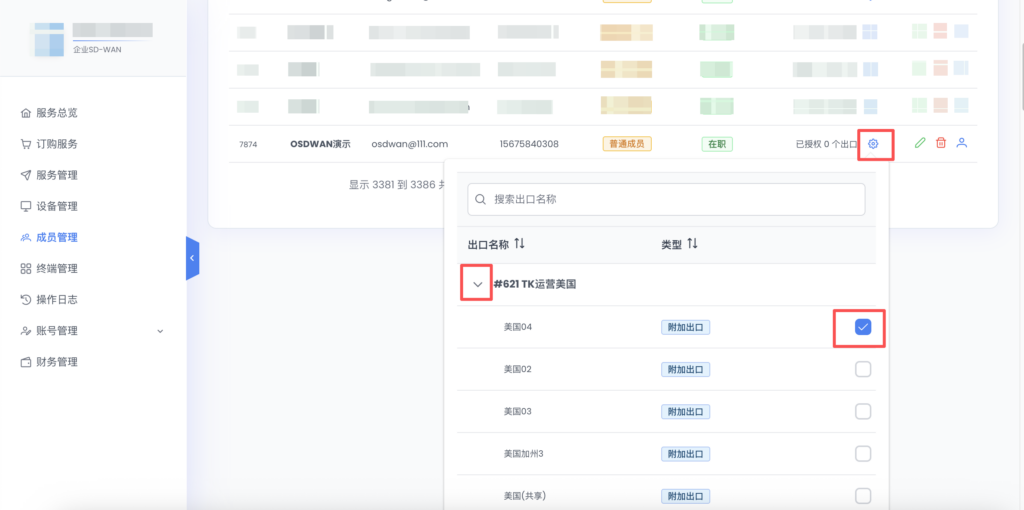Viewport: 1024px width, 510px height.
Task: Open 终端管理 in the sidebar
Action: 56,268
